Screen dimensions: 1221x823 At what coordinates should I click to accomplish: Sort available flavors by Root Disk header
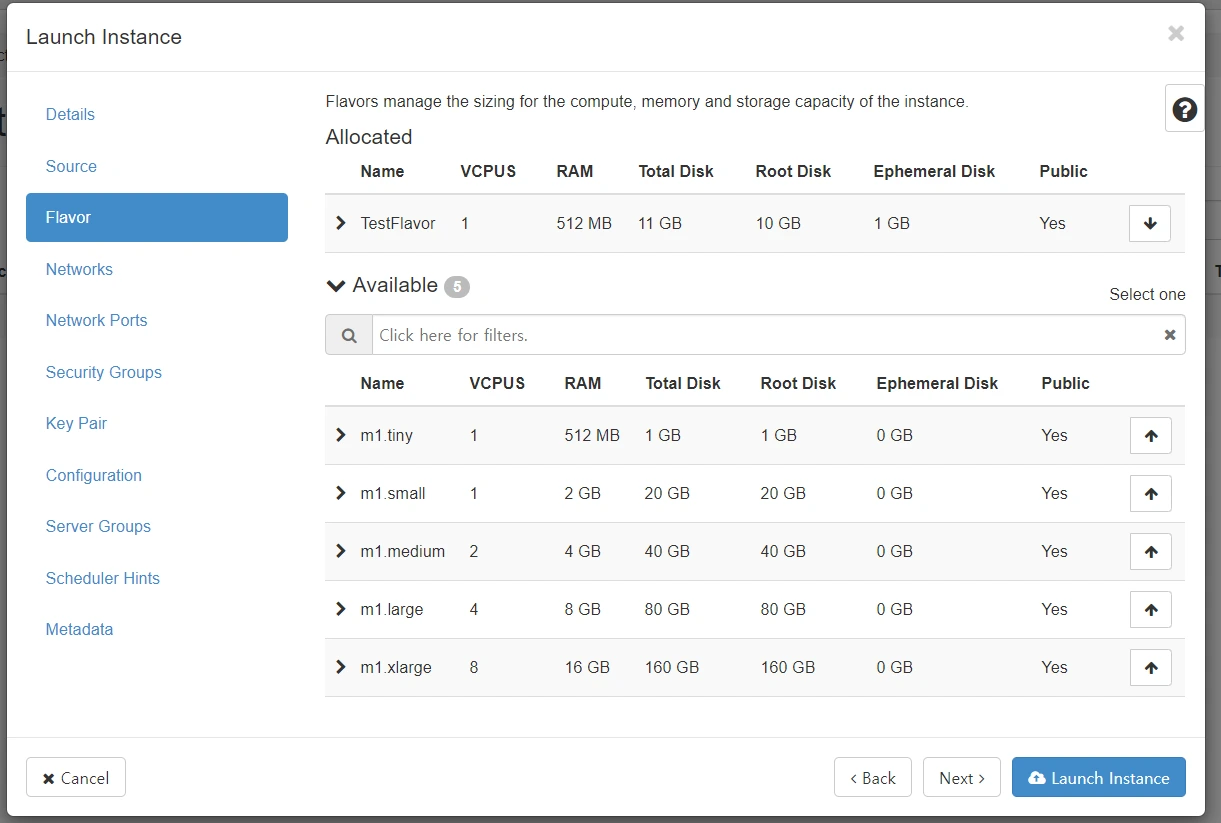pyautogui.click(x=798, y=383)
